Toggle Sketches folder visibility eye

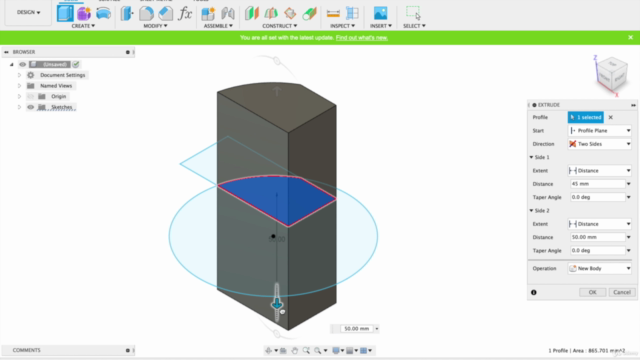tap(31, 107)
